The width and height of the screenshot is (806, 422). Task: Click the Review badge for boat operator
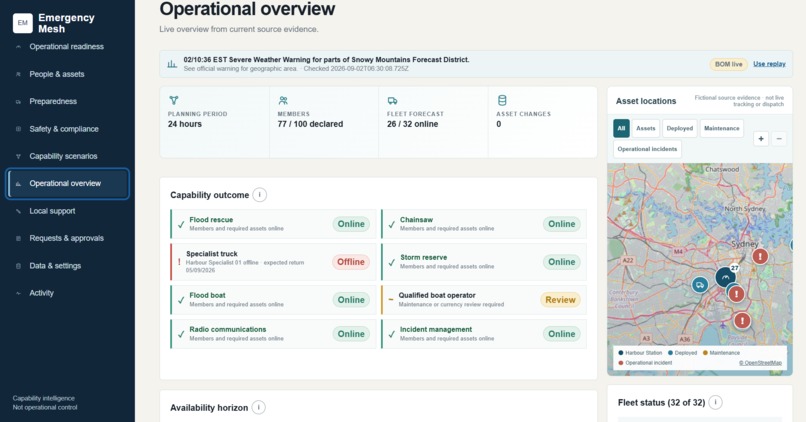560,300
